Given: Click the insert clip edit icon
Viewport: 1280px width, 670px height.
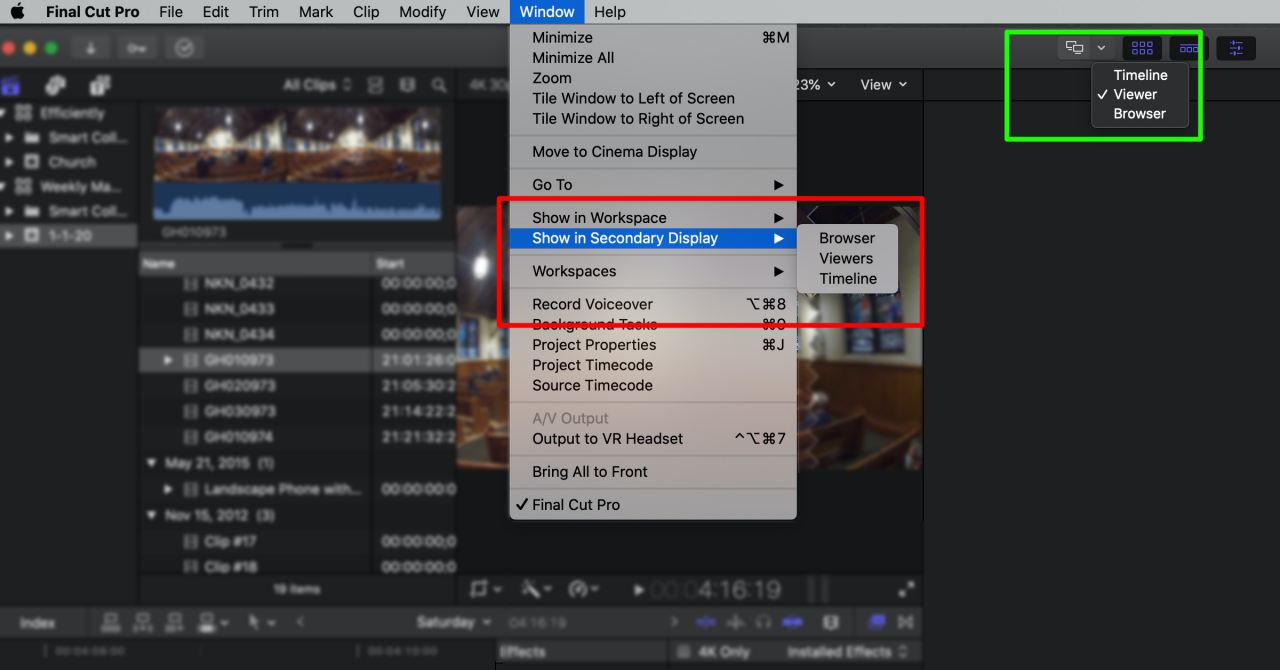Looking at the screenshot, I should [143, 622].
